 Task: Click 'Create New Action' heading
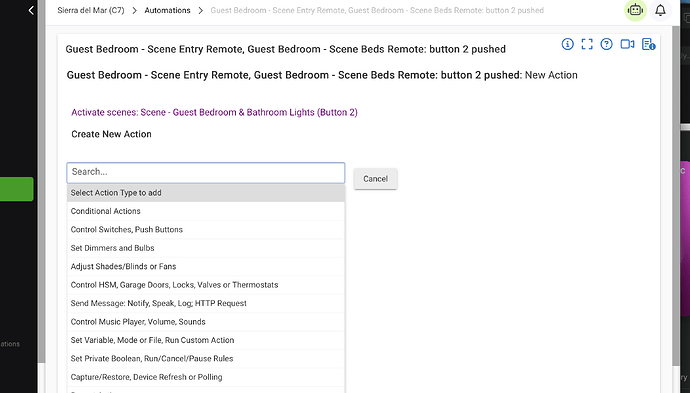coord(111,134)
